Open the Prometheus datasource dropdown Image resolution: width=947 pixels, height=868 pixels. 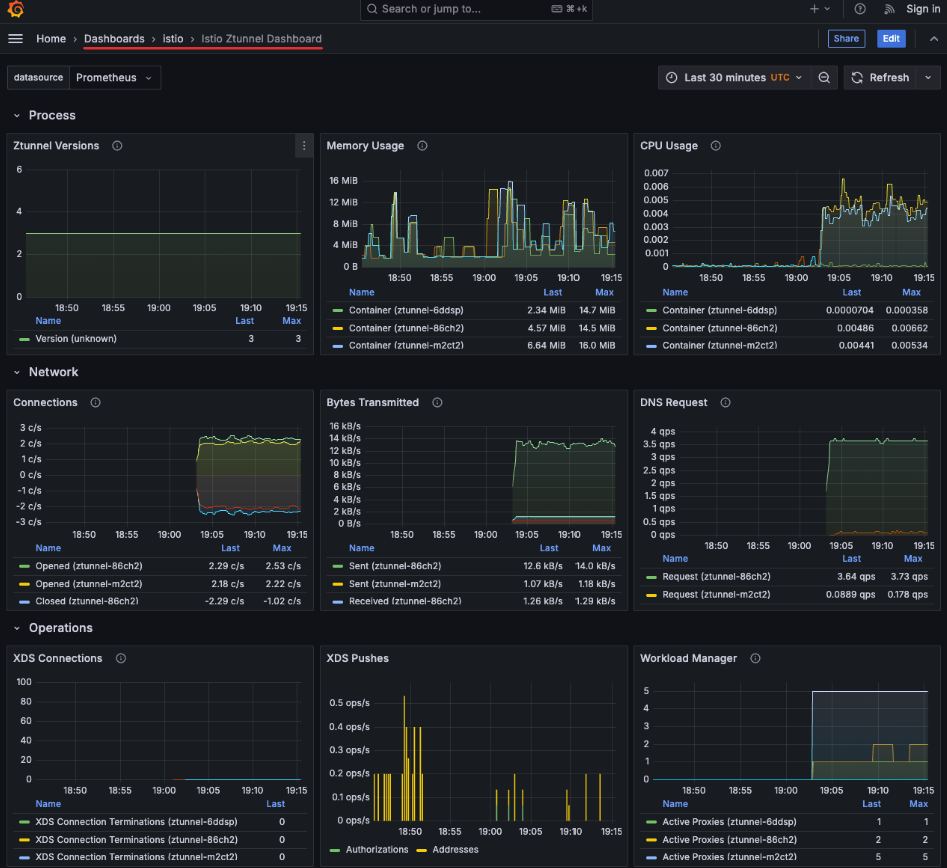click(115, 78)
